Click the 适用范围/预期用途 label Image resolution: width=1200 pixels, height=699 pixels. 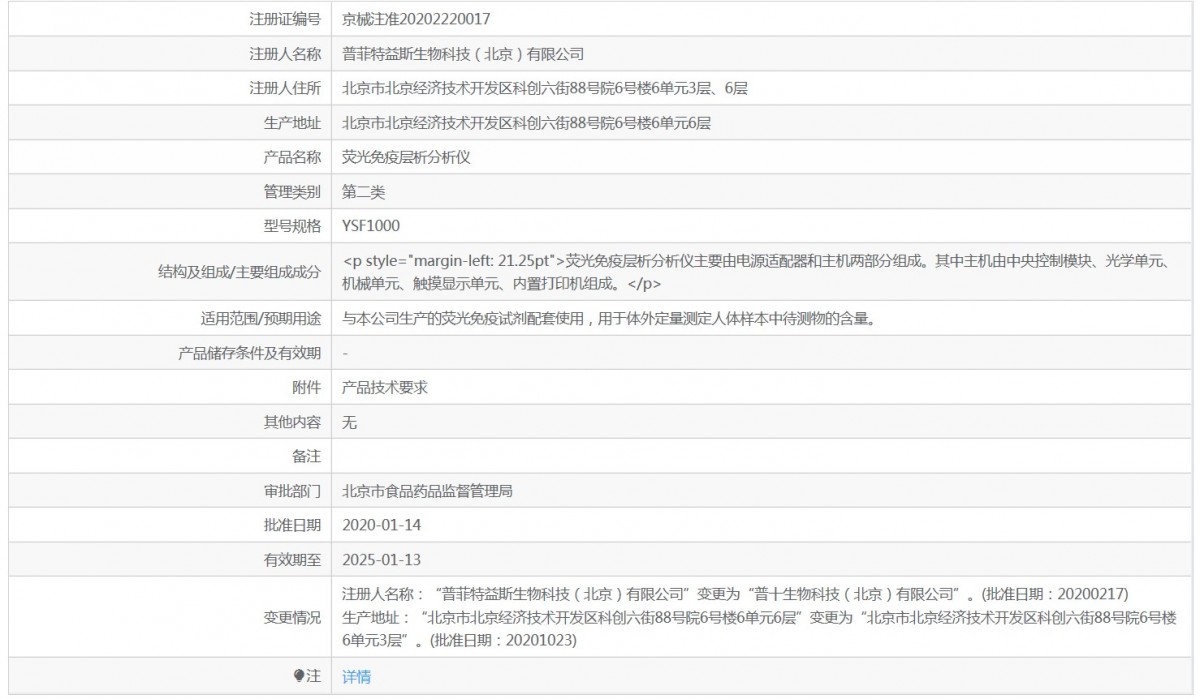261,319
